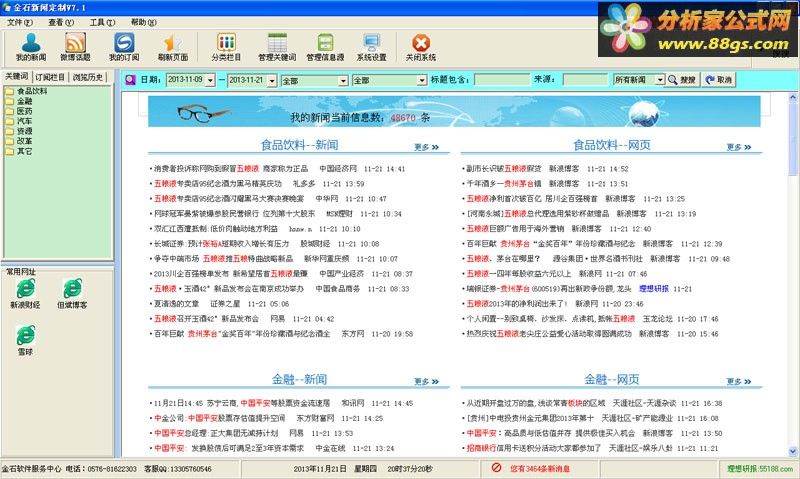The width and height of the screenshot is (800, 479).
Task: Click 更多 link for 金融--新闻
Action: [x=427, y=381]
